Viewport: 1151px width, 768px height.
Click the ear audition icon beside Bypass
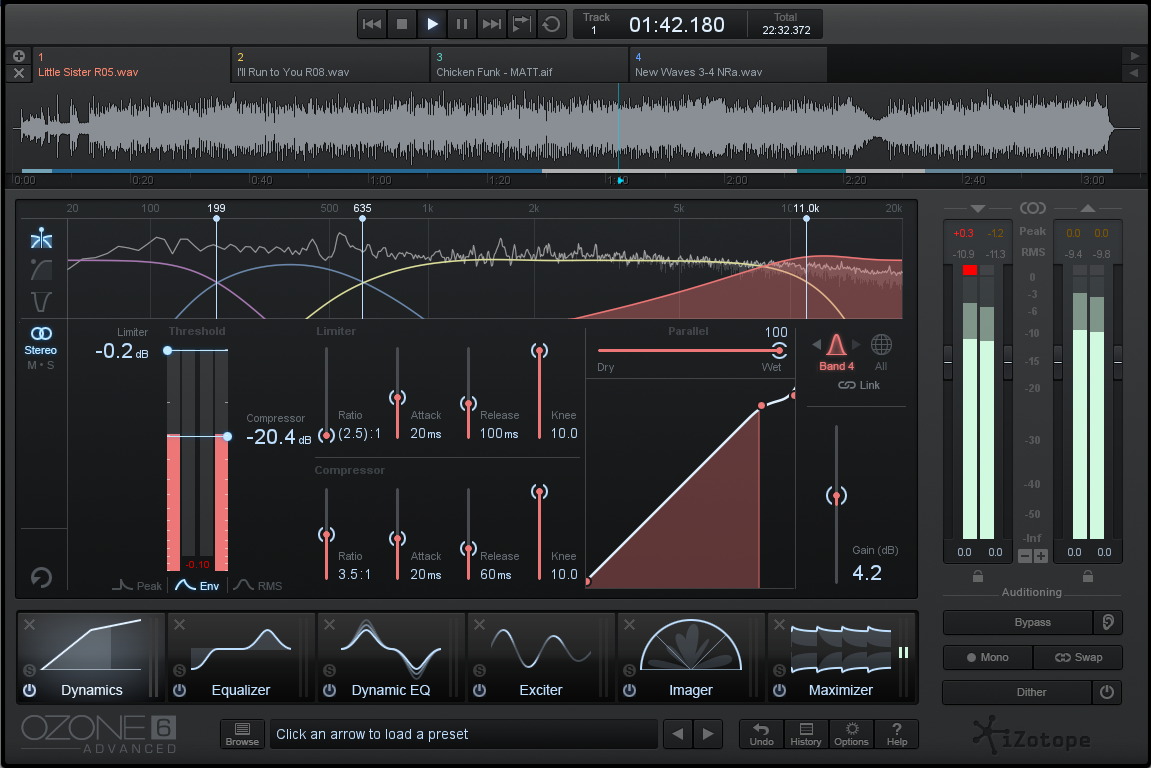point(1108,622)
